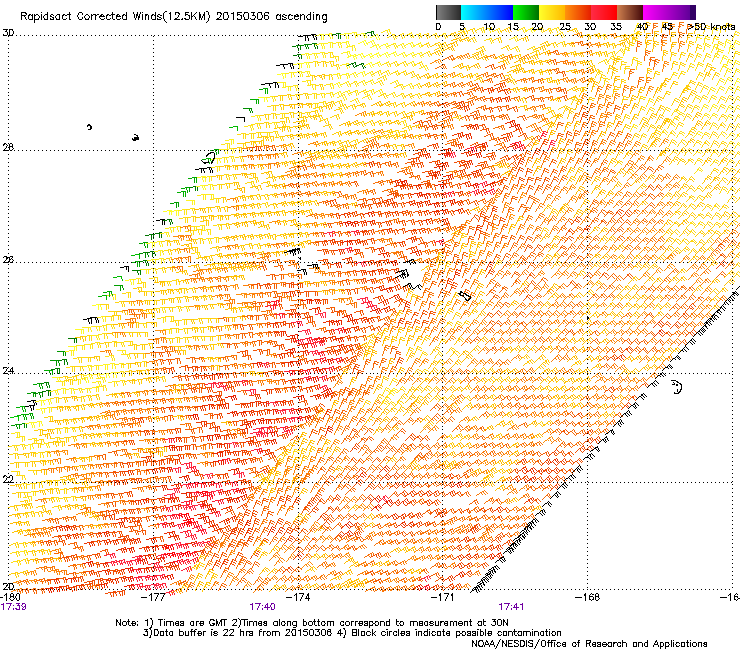Click the longitude label -177 on the bottom axis

[153, 597]
